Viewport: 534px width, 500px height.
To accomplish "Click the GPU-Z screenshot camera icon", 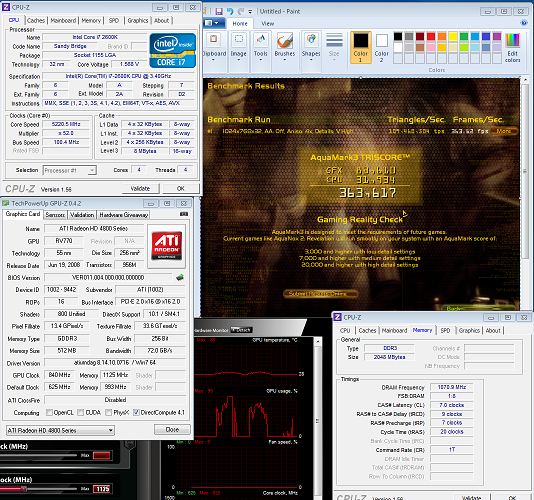I will (184, 214).
